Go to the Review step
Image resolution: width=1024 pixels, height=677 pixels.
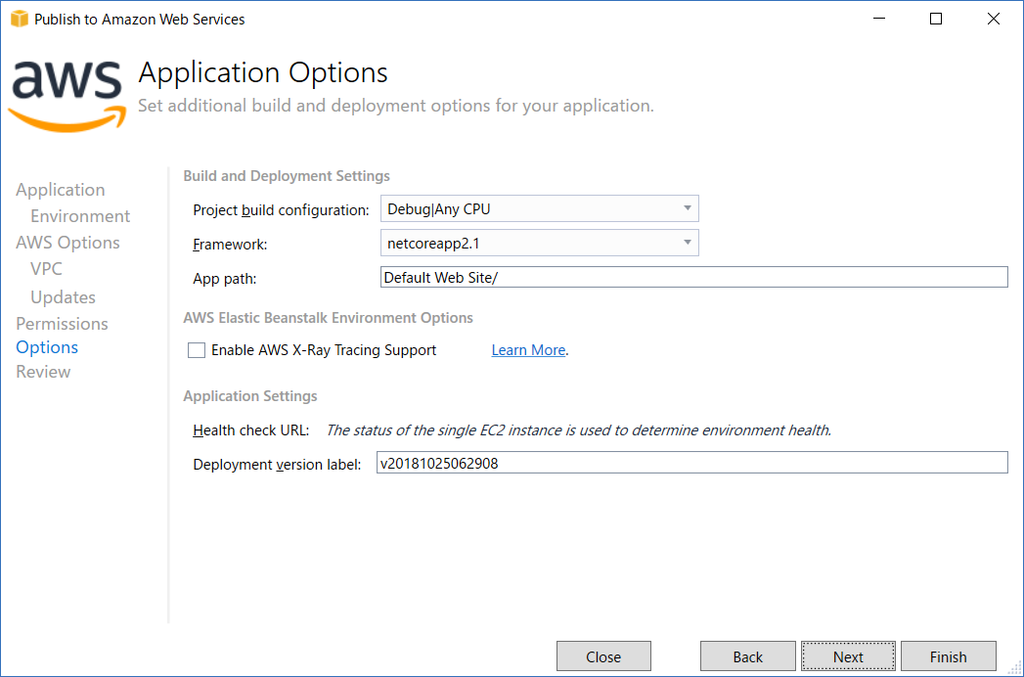tap(43, 372)
